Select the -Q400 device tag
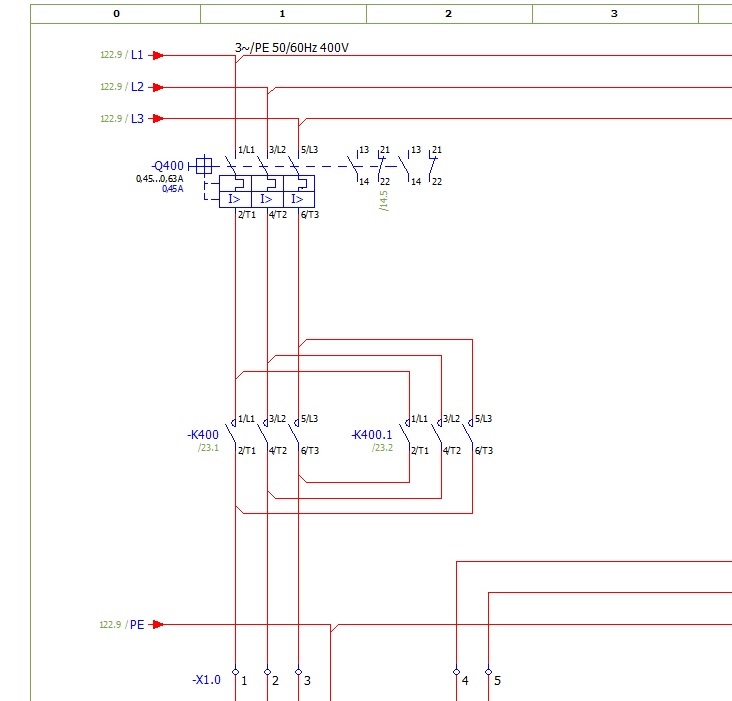 coord(168,166)
